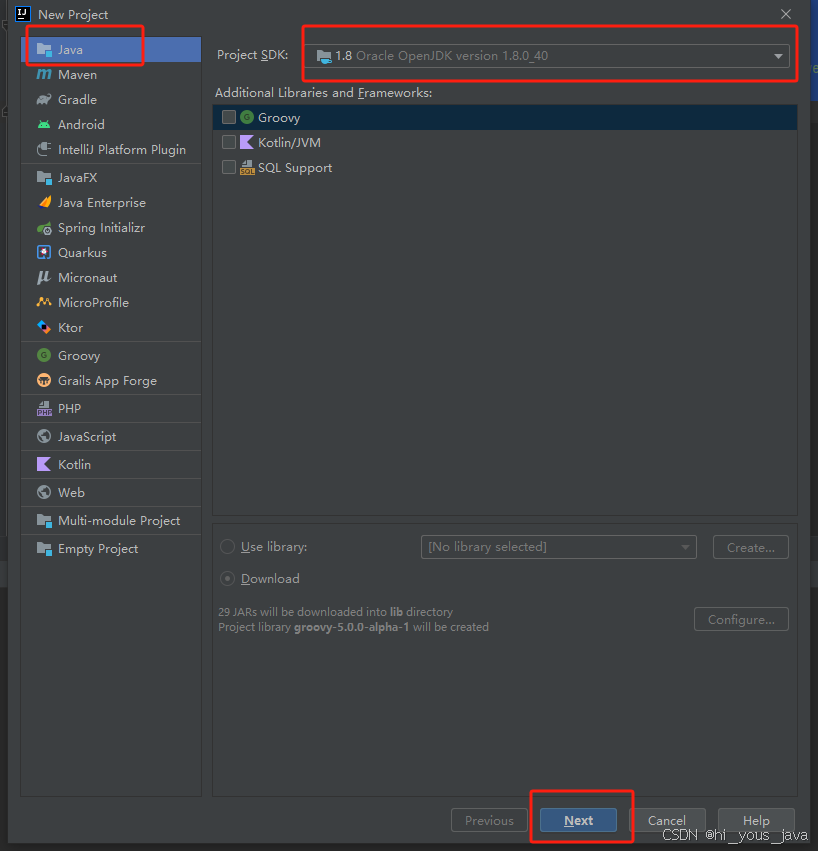This screenshot has width=818, height=851.
Task: Close the New Project dialog
Action: (785, 14)
